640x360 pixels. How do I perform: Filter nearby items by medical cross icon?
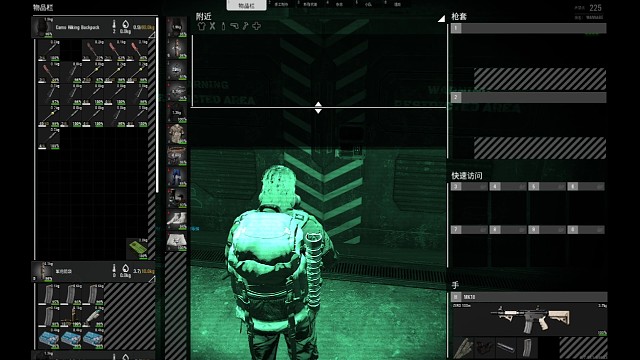pos(256,26)
